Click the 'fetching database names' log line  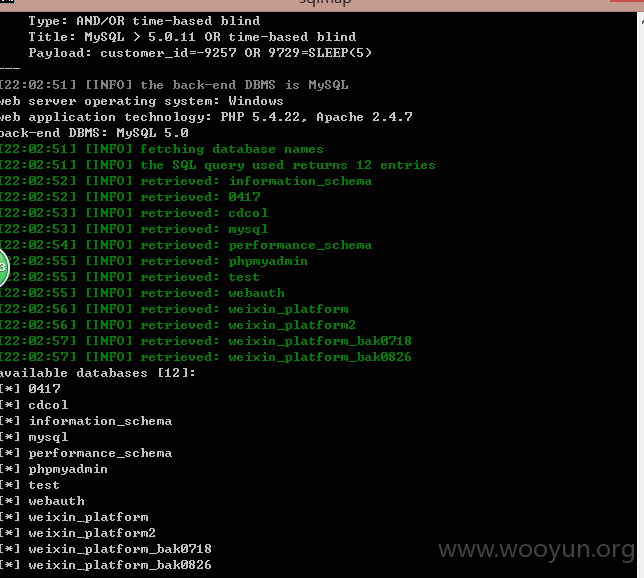tap(162, 149)
